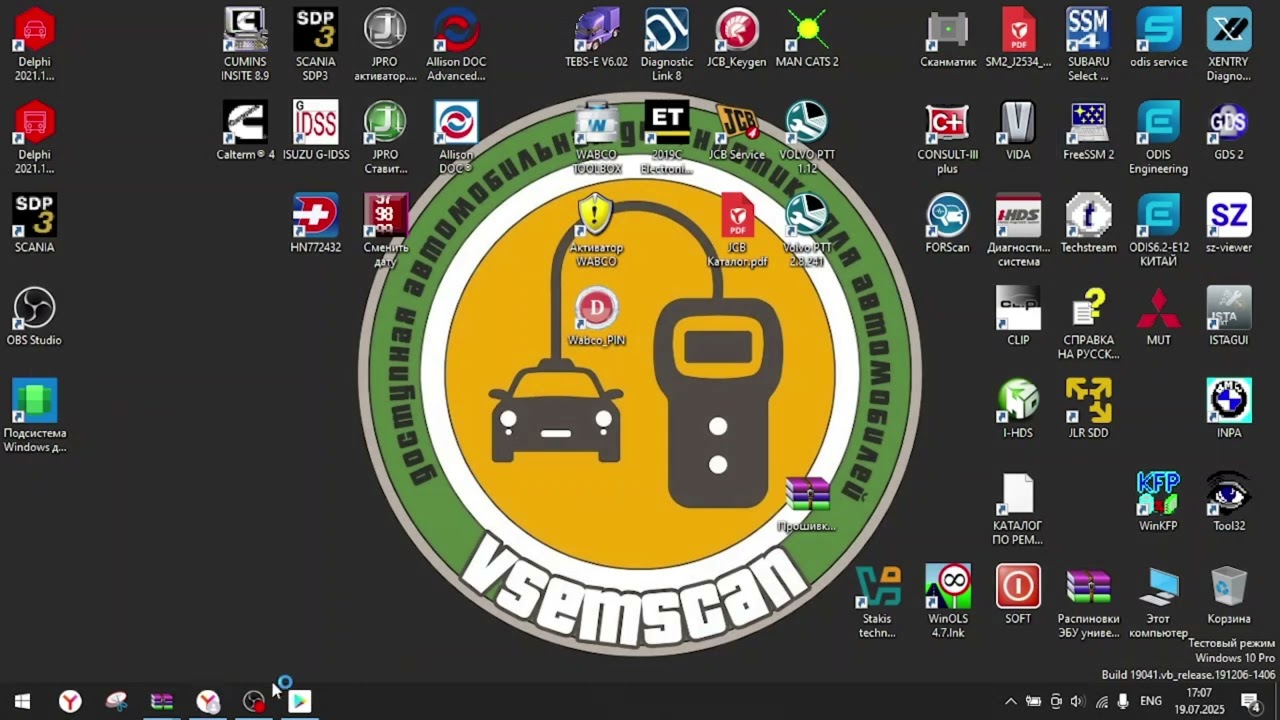
Task: Open Calterm 4 Cummins icon
Action: click(x=245, y=131)
